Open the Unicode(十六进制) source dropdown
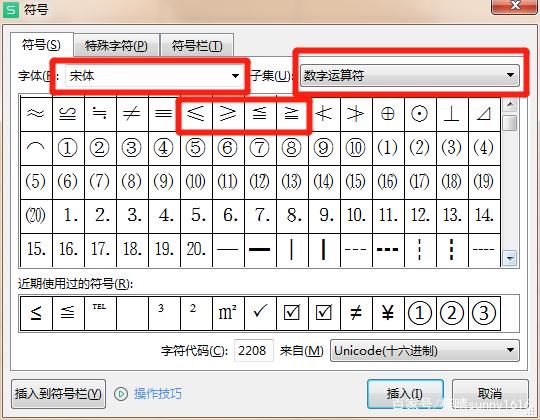 425,350
